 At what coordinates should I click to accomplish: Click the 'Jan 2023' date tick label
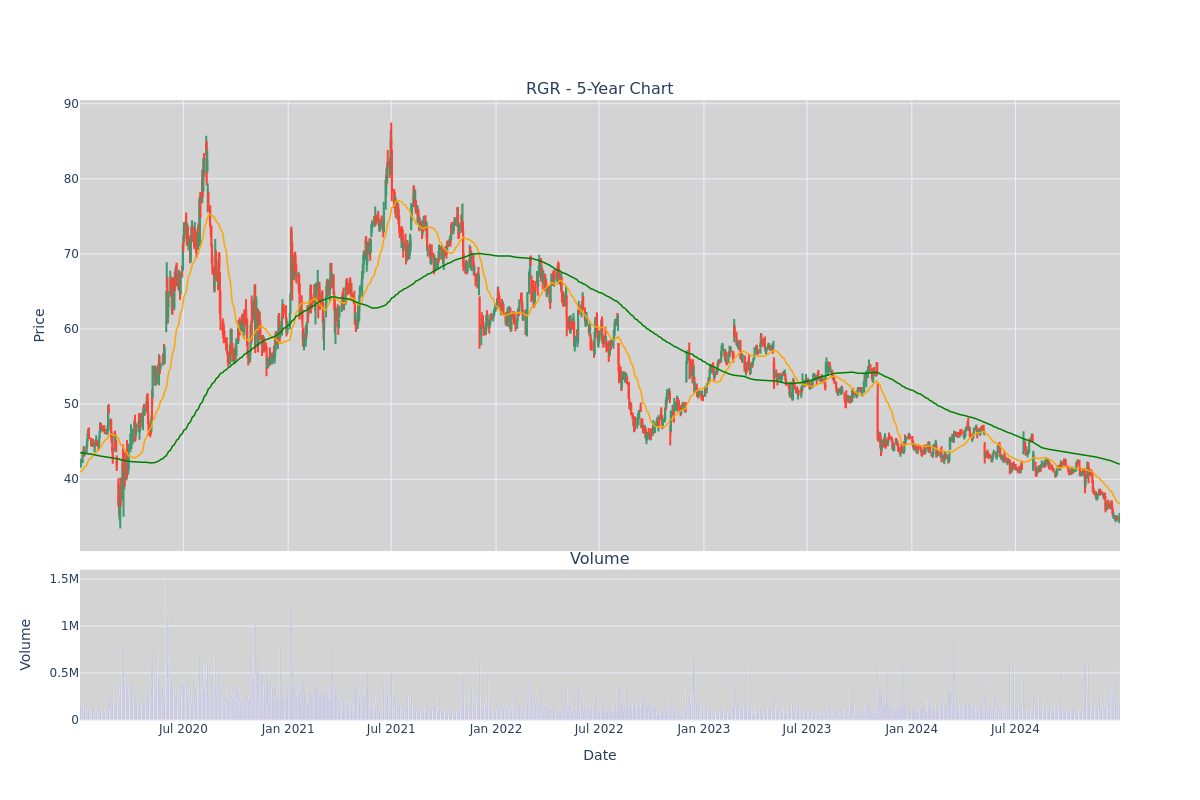704,729
